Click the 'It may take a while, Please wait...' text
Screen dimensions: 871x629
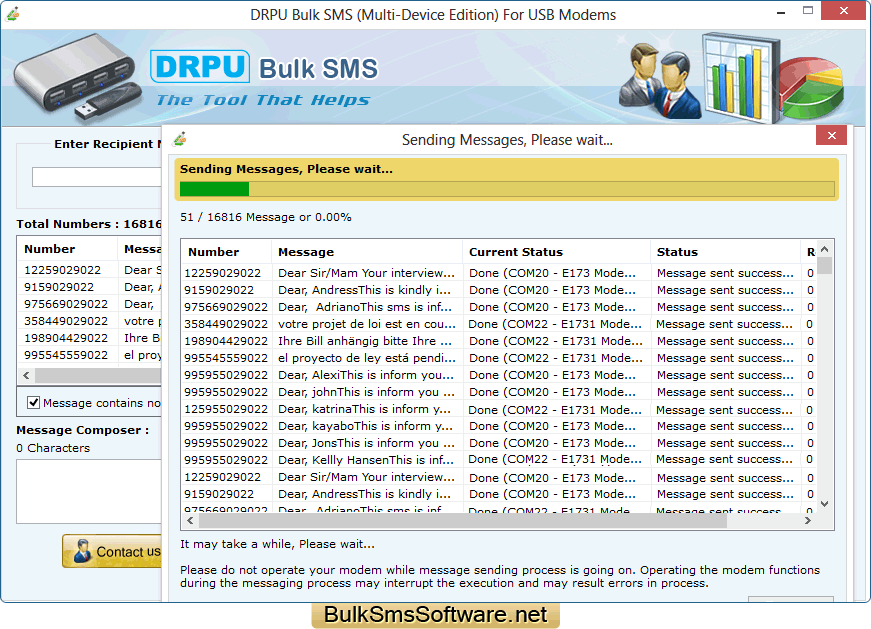[x=277, y=544]
